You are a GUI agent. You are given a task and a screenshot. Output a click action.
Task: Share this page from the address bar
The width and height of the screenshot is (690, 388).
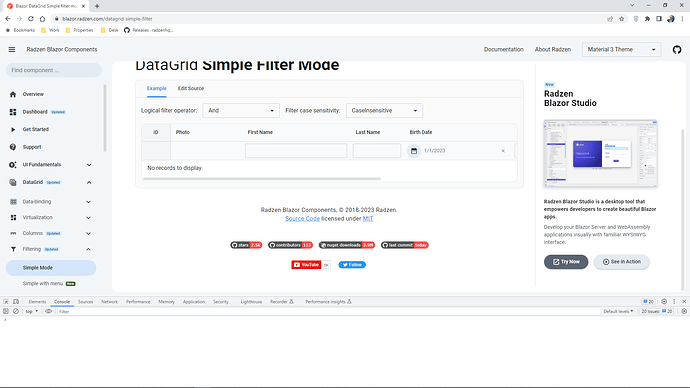pyautogui.click(x=610, y=19)
